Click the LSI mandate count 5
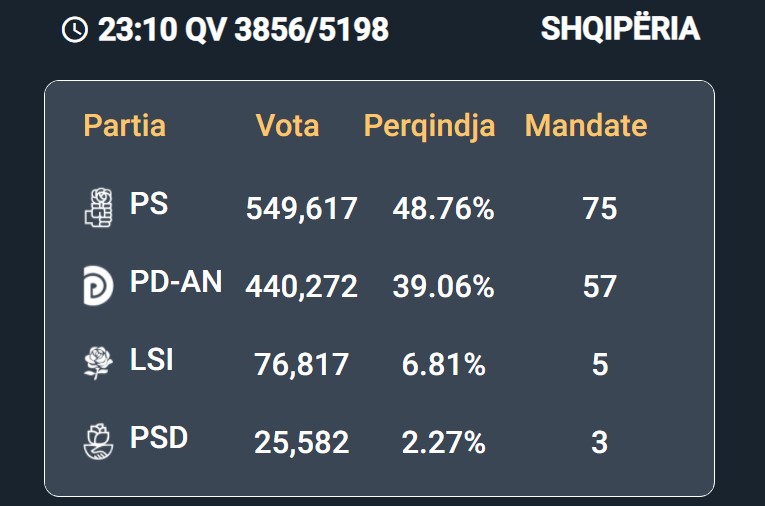The height and width of the screenshot is (506, 765). [x=600, y=364]
